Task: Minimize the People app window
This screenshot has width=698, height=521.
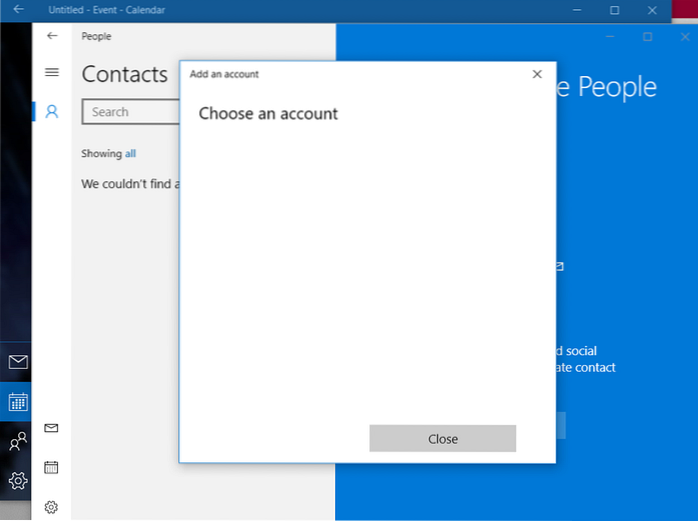Action: [x=611, y=37]
